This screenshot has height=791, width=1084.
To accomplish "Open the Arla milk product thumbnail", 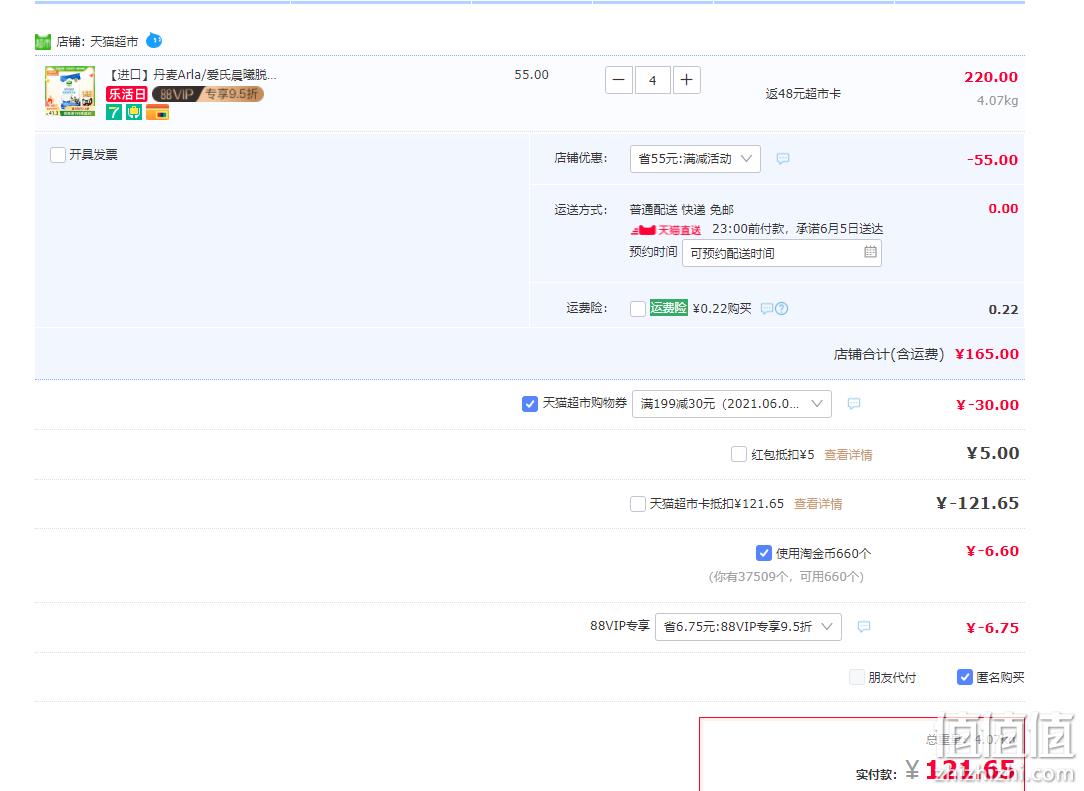I will (70, 91).
